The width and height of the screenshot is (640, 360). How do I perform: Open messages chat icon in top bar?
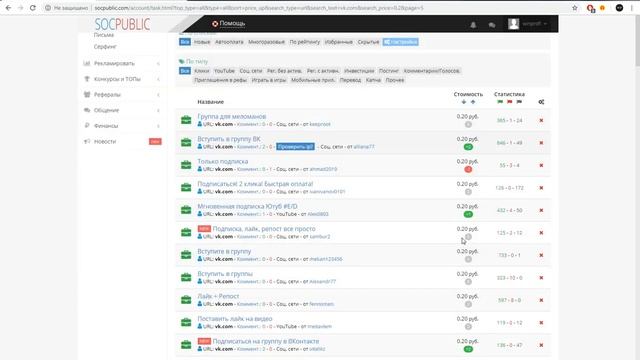(492, 25)
